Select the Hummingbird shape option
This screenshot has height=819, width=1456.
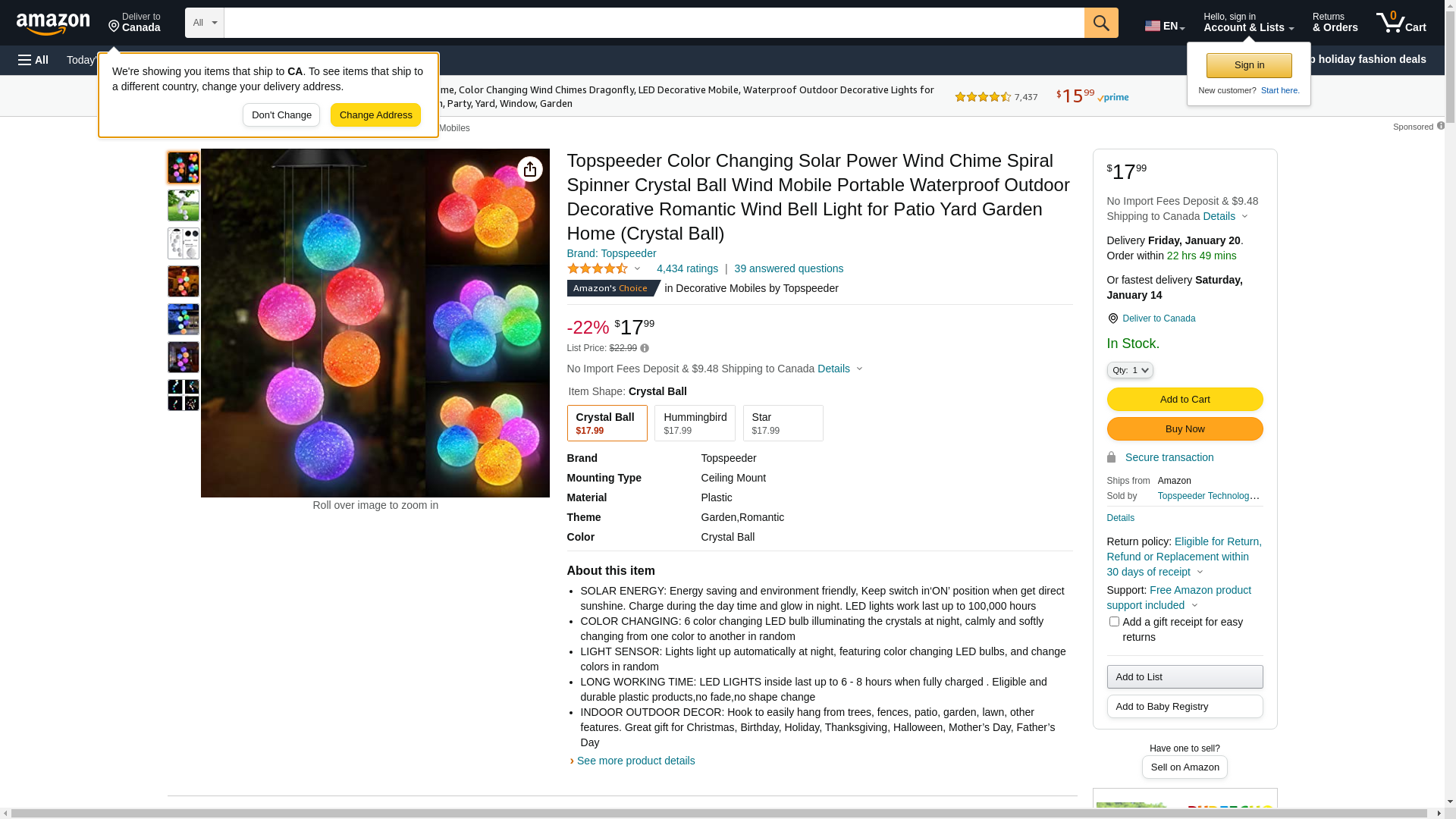[695, 423]
